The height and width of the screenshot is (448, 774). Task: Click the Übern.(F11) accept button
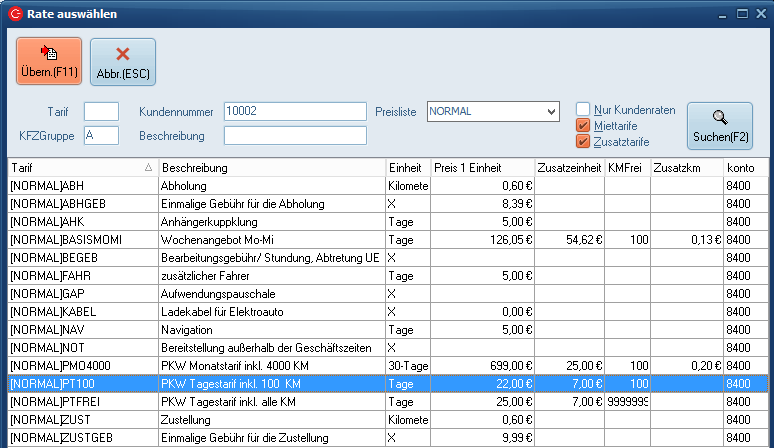(x=49, y=62)
